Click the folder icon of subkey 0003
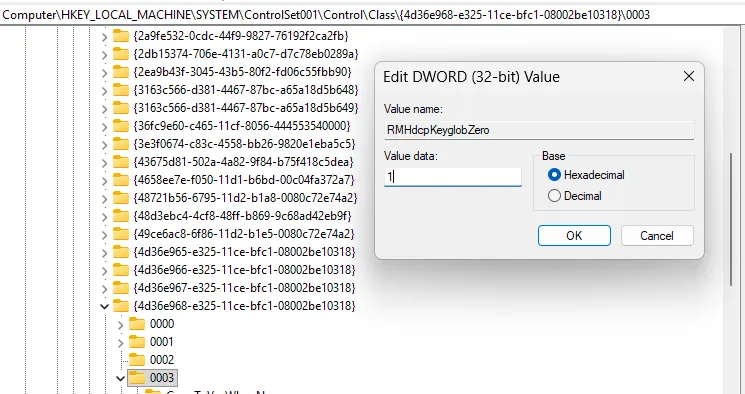 (x=137, y=377)
